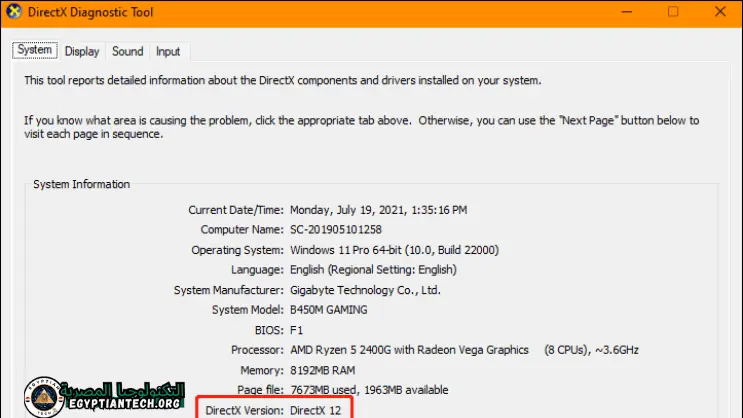This screenshot has height=418, width=743.
Task: Click computer name 'SC-201905101258'
Action: coord(336,230)
